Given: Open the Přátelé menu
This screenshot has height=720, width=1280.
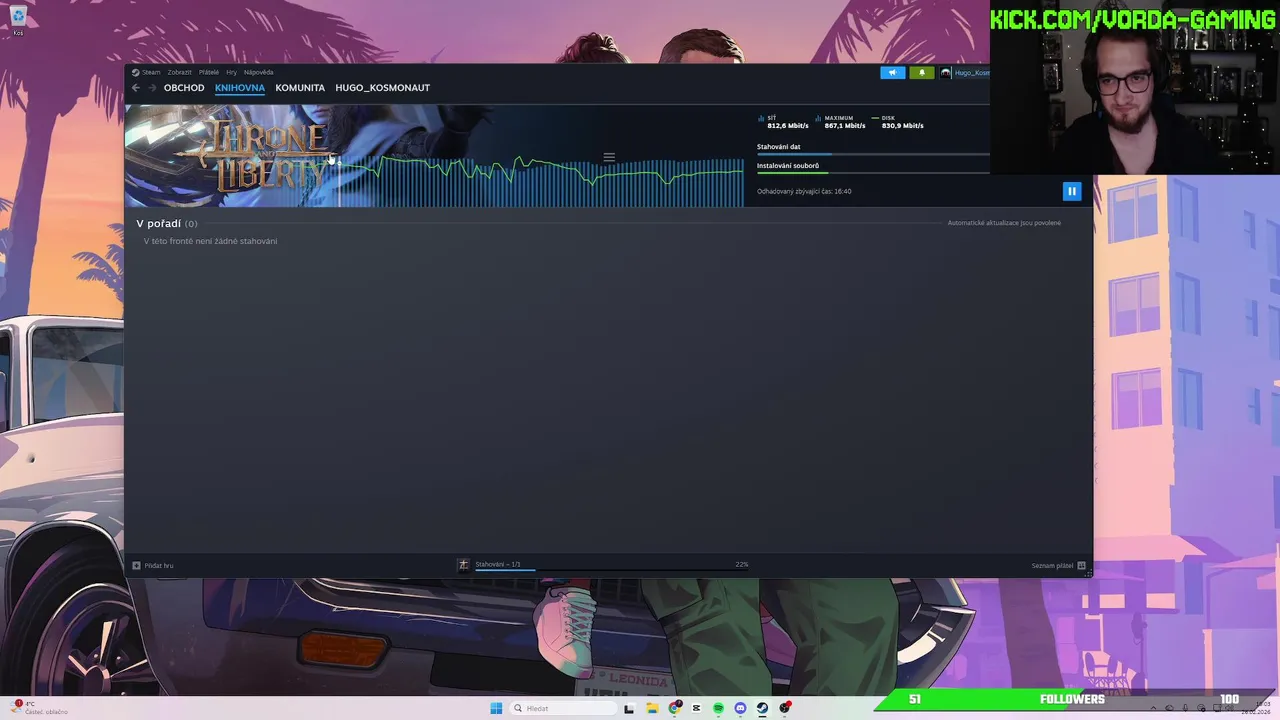Looking at the screenshot, I should [209, 72].
